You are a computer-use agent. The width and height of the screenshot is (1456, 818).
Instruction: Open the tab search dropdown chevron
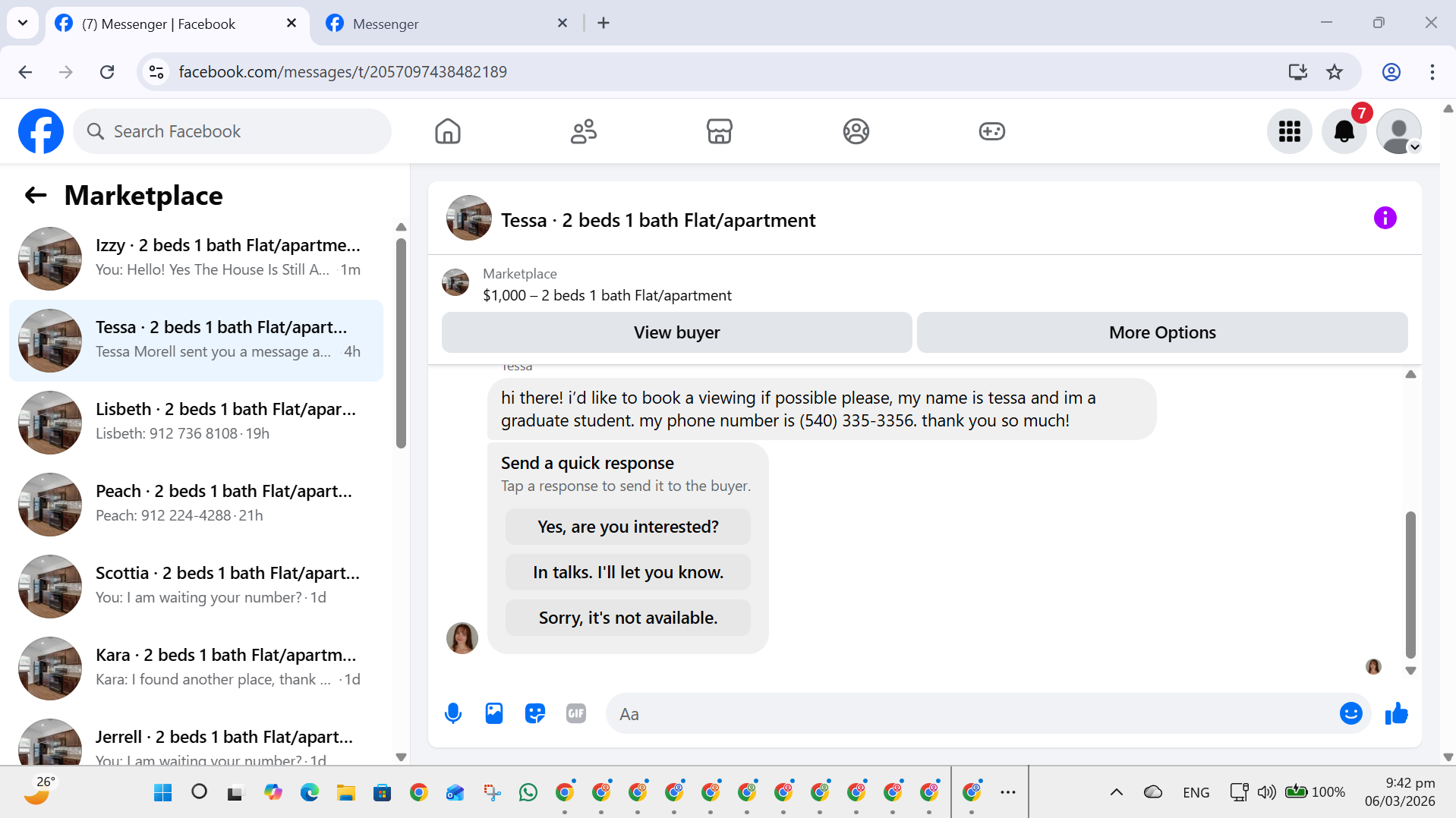[23, 23]
